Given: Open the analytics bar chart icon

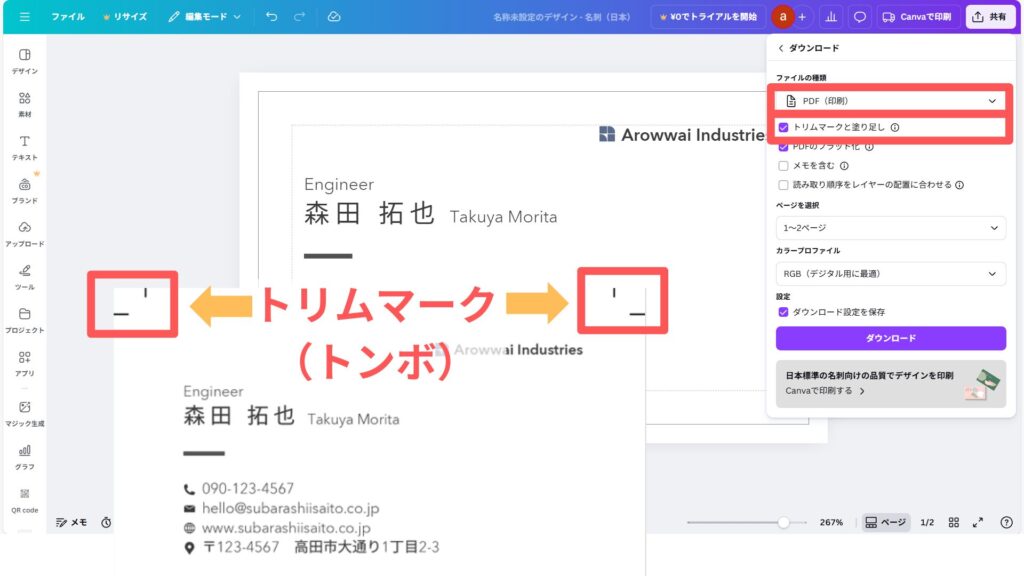Looking at the screenshot, I should [x=831, y=17].
